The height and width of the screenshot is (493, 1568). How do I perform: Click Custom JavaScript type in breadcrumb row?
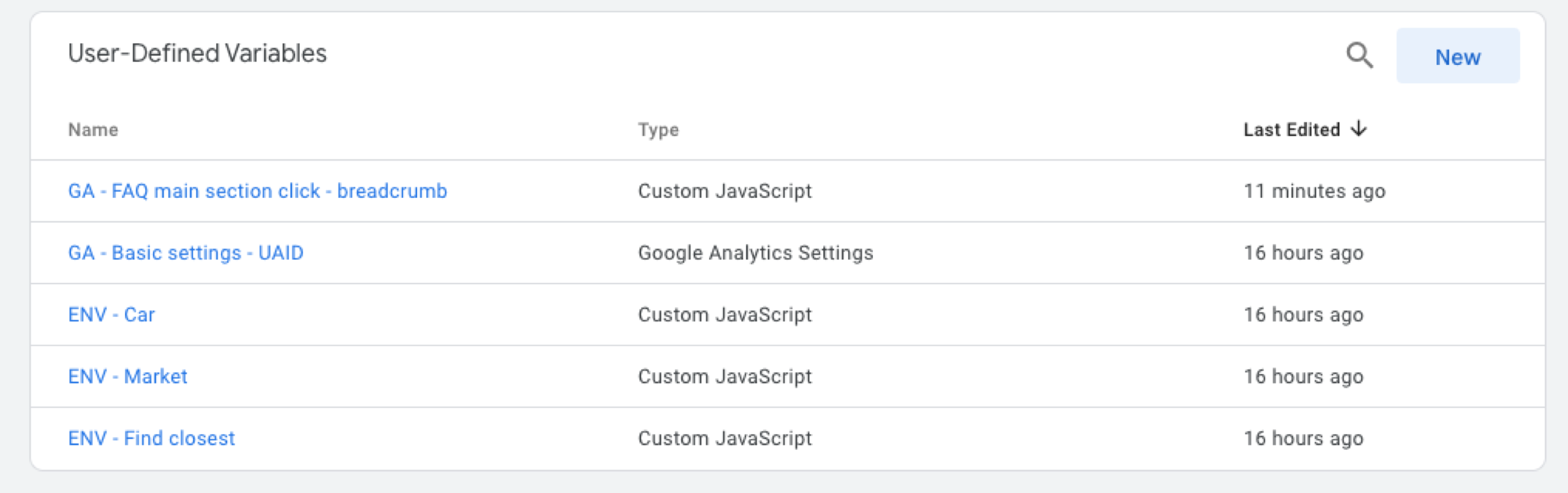click(x=725, y=191)
